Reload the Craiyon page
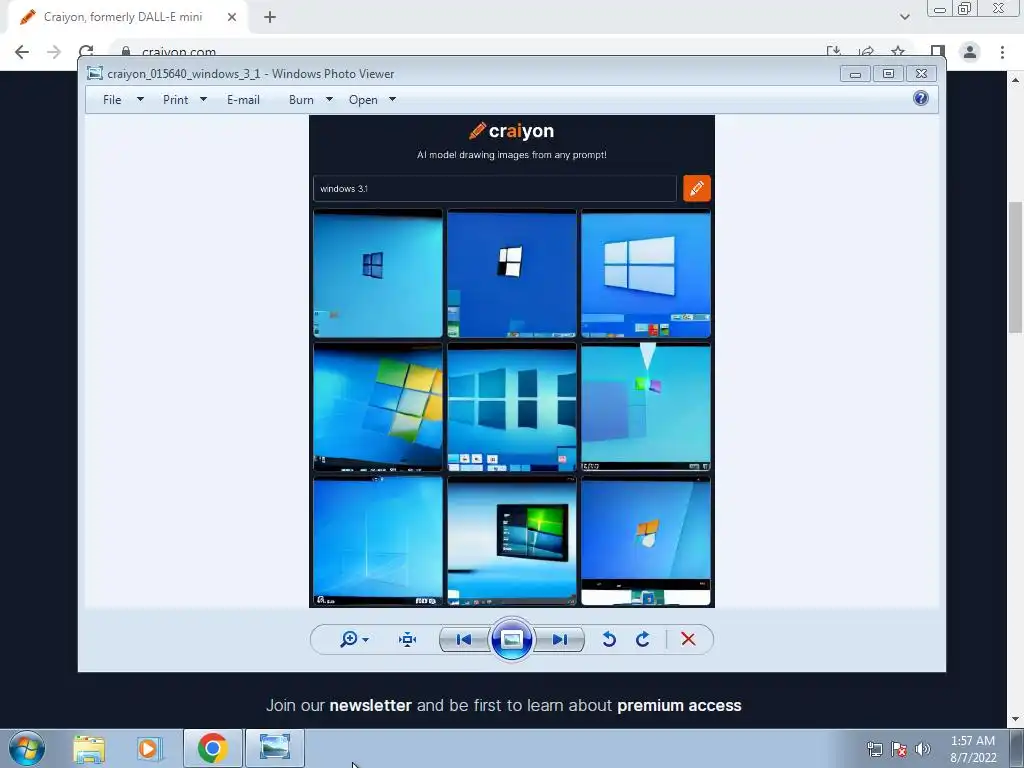The height and width of the screenshot is (768, 1024). pos(86,51)
